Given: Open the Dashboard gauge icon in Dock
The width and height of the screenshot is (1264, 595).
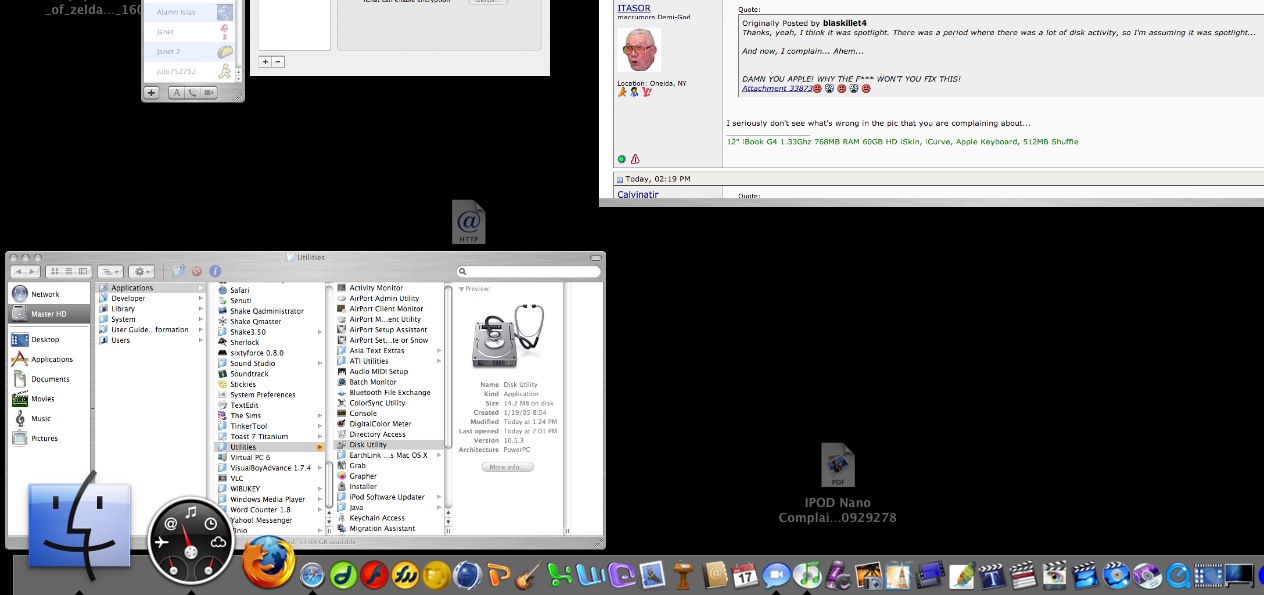Looking at the screenshot, I should click(190, 541).
